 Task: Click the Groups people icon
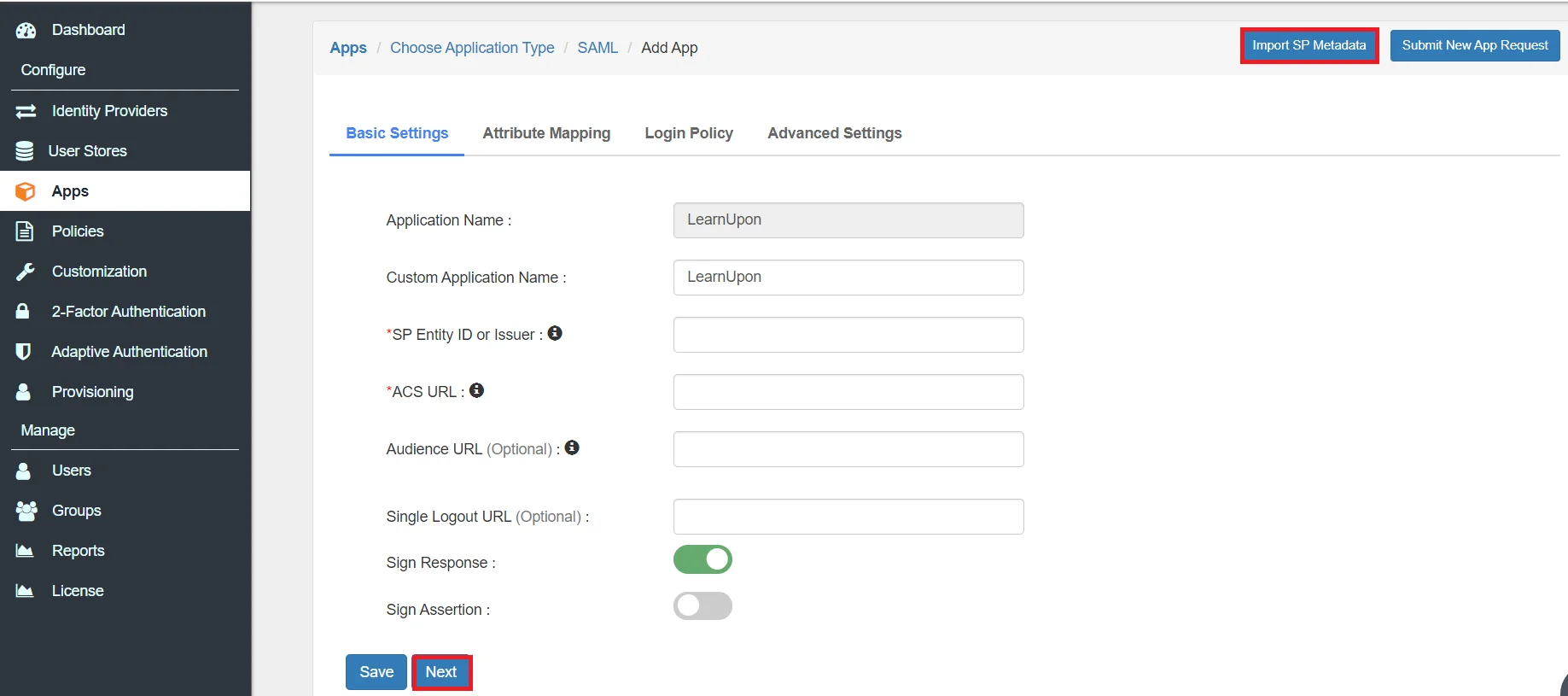click(x=26, y=511)
